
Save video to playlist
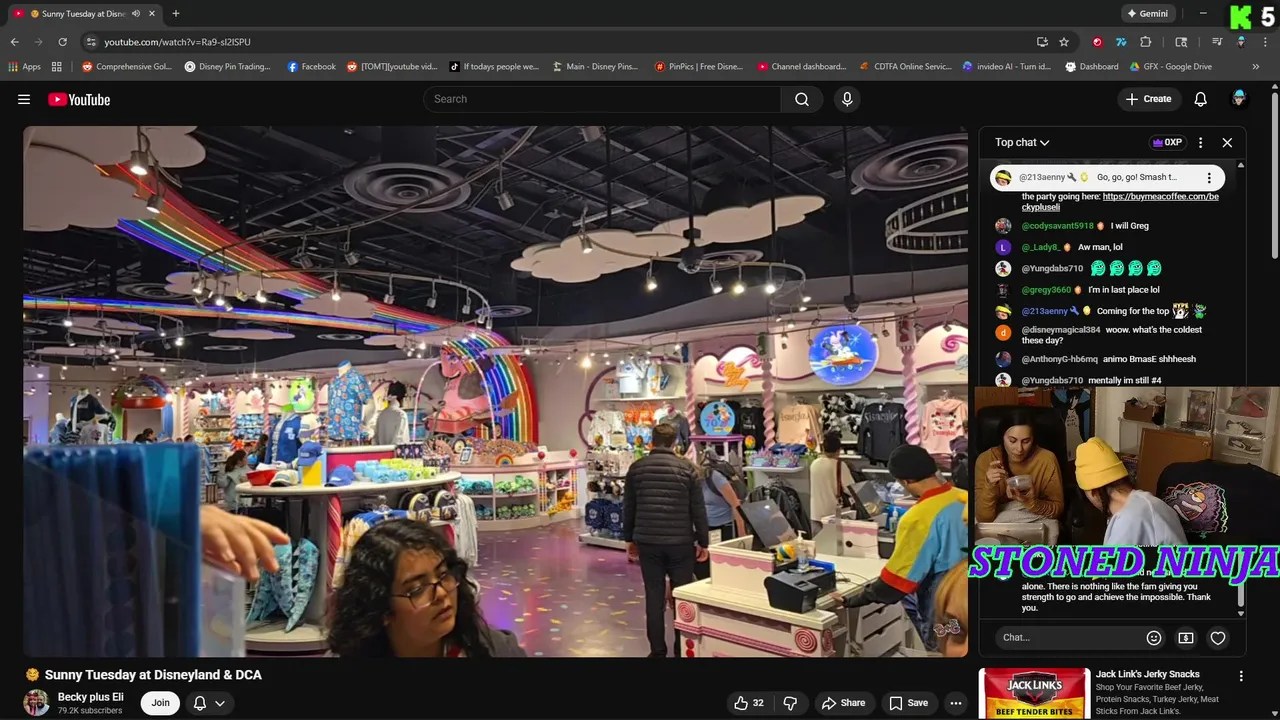(908, 703)
